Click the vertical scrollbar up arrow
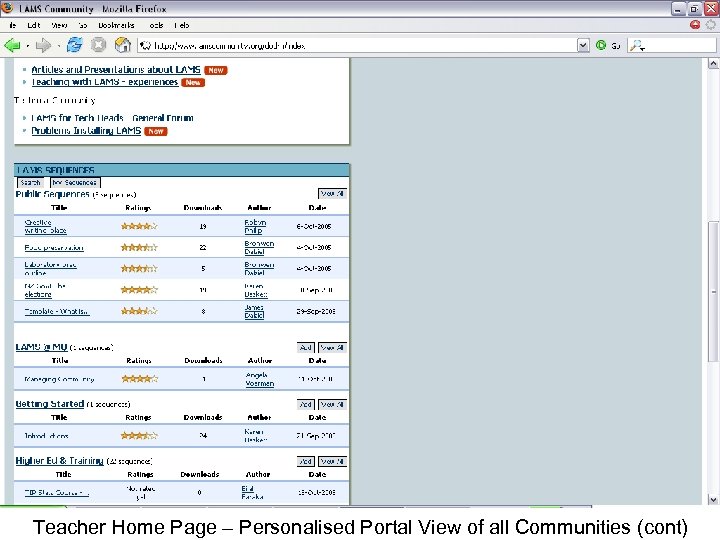Viewport: 720px width, 540px height. (x=713, y=63)
